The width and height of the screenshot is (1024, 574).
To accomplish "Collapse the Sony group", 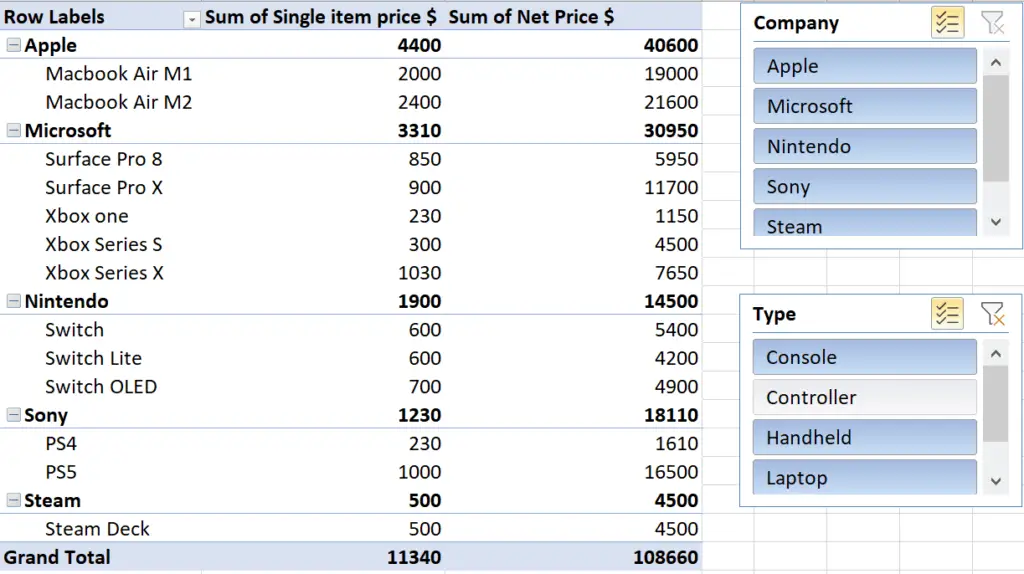I will (x=13, y=415).
